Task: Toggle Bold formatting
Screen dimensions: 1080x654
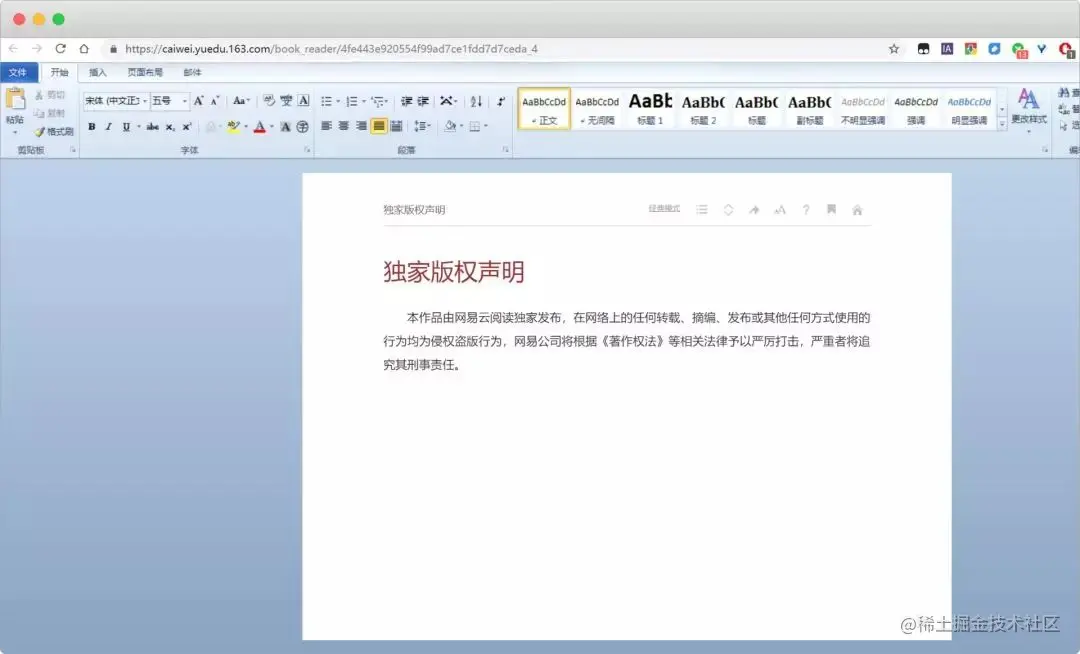Action: coord(92,127)
